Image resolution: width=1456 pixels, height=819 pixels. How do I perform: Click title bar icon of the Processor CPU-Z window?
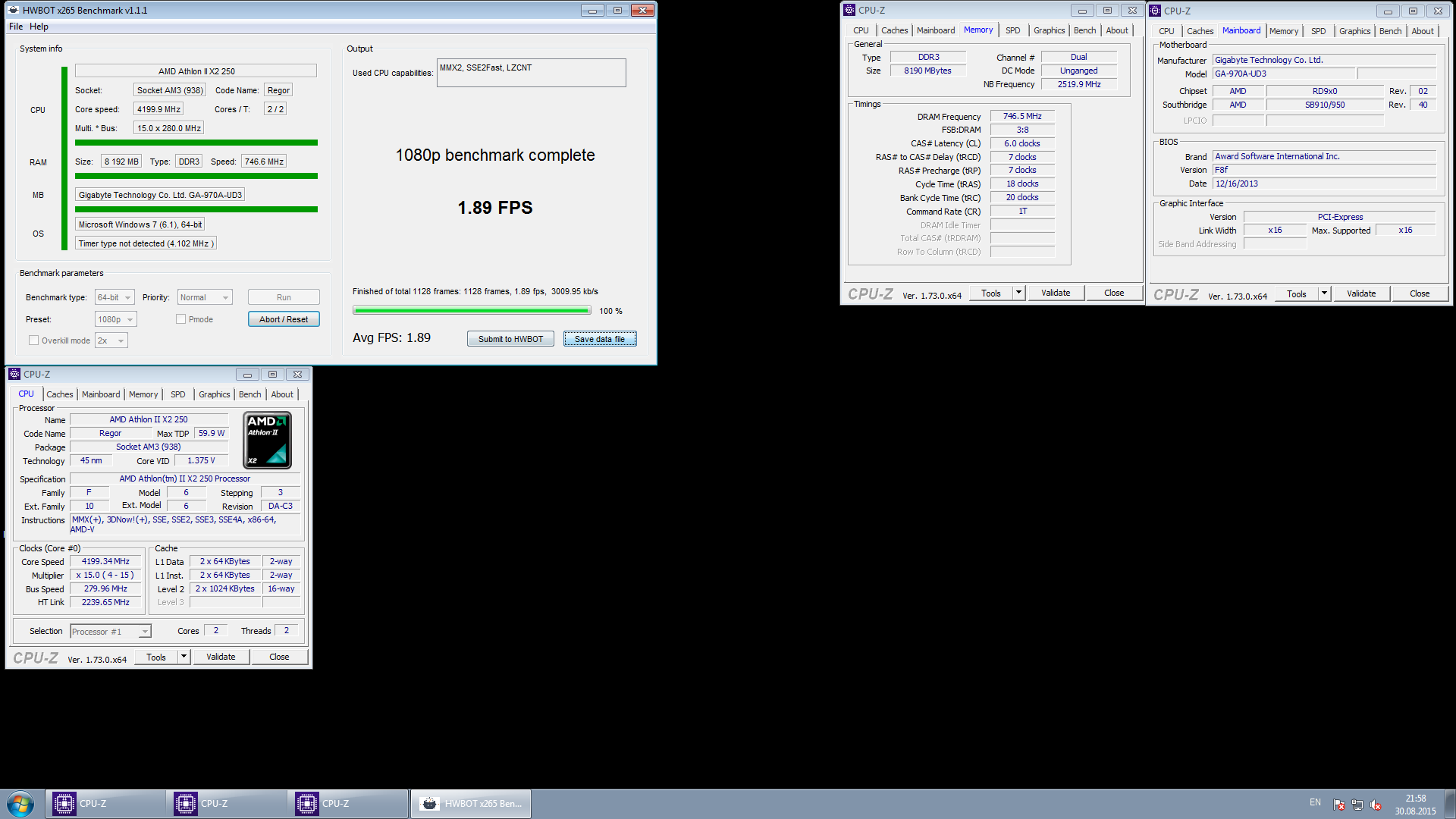point(14,374)
